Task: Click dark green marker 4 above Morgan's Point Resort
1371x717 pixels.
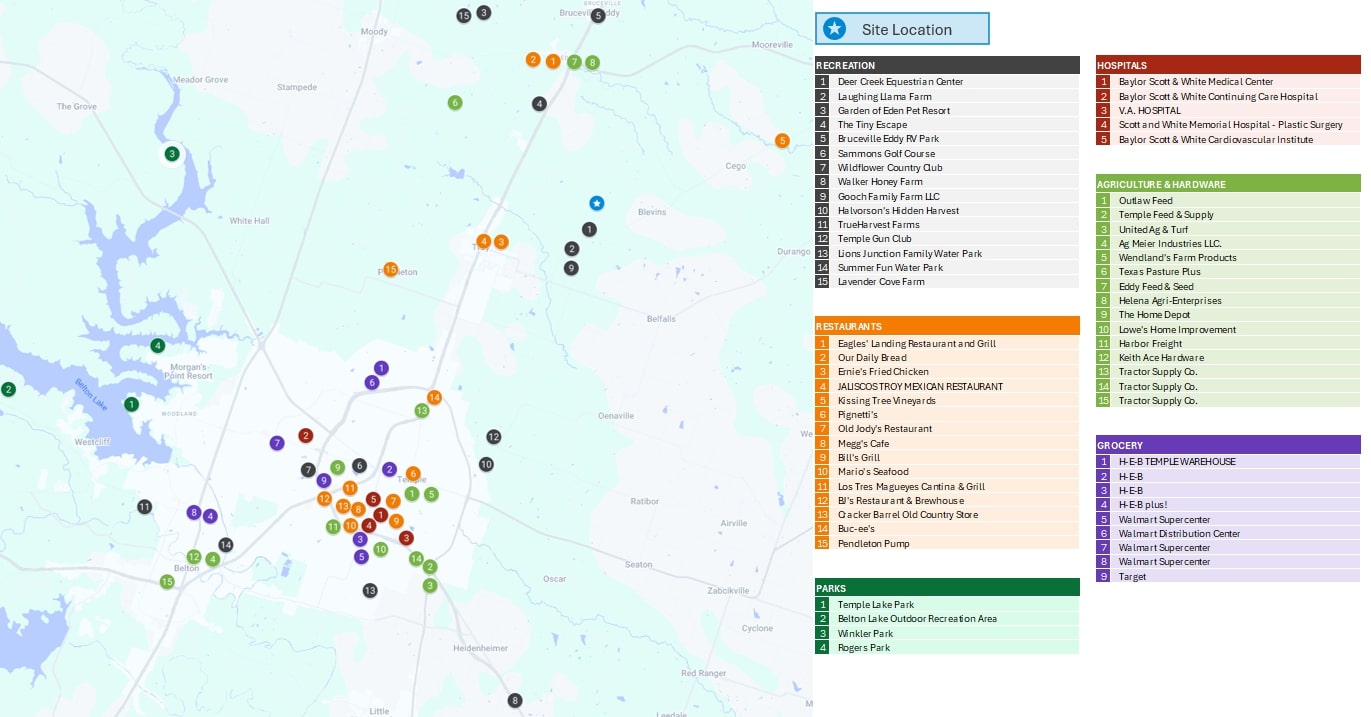Action: click(x=157, y=346)
